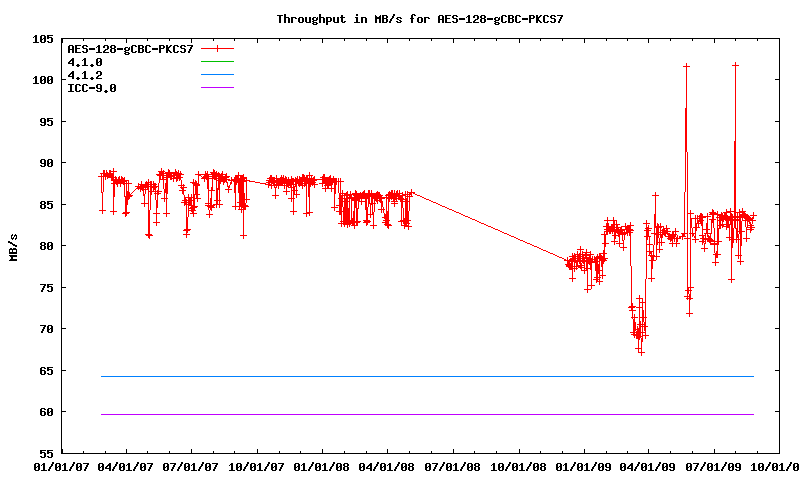Click the long diagonal red line segment

pos(490,227)
